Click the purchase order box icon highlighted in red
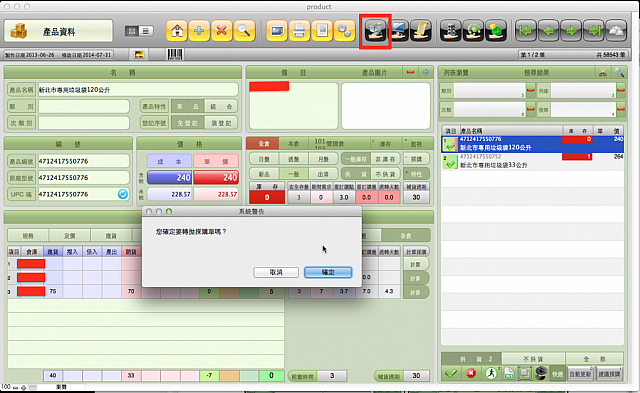Screen dimensions: 640x393 [376, 31]
